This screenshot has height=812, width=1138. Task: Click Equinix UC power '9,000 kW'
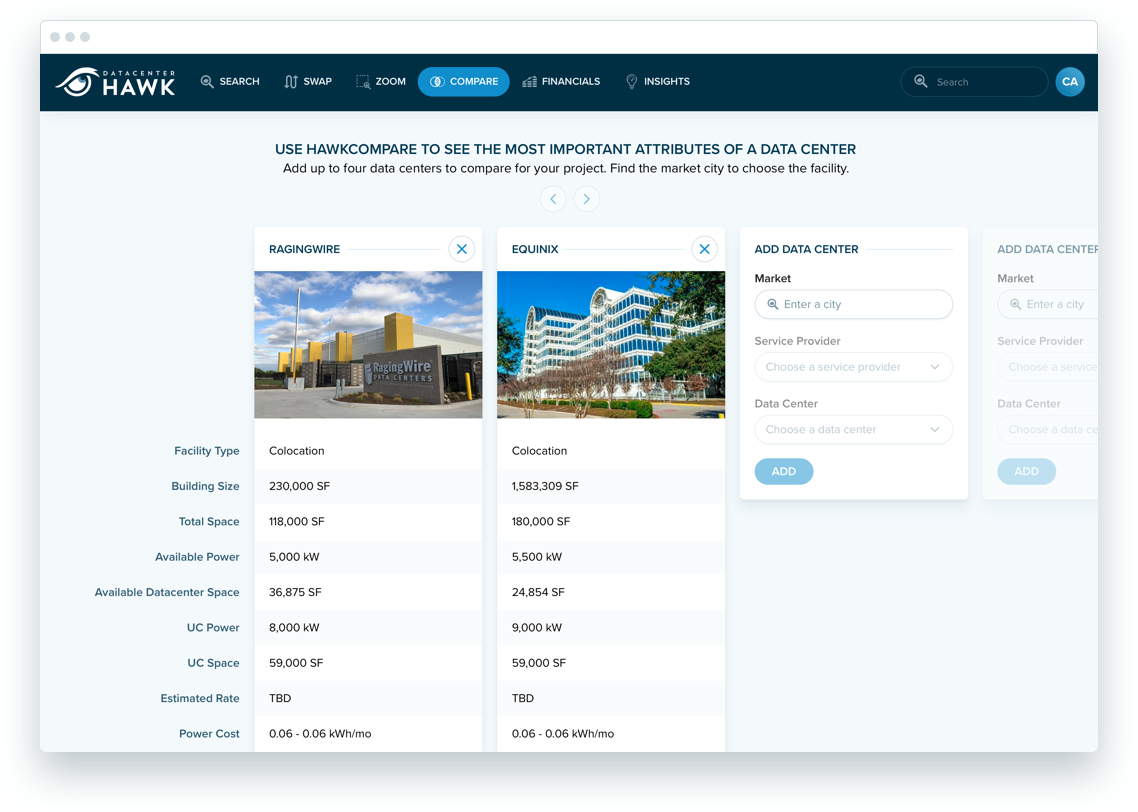537,628
